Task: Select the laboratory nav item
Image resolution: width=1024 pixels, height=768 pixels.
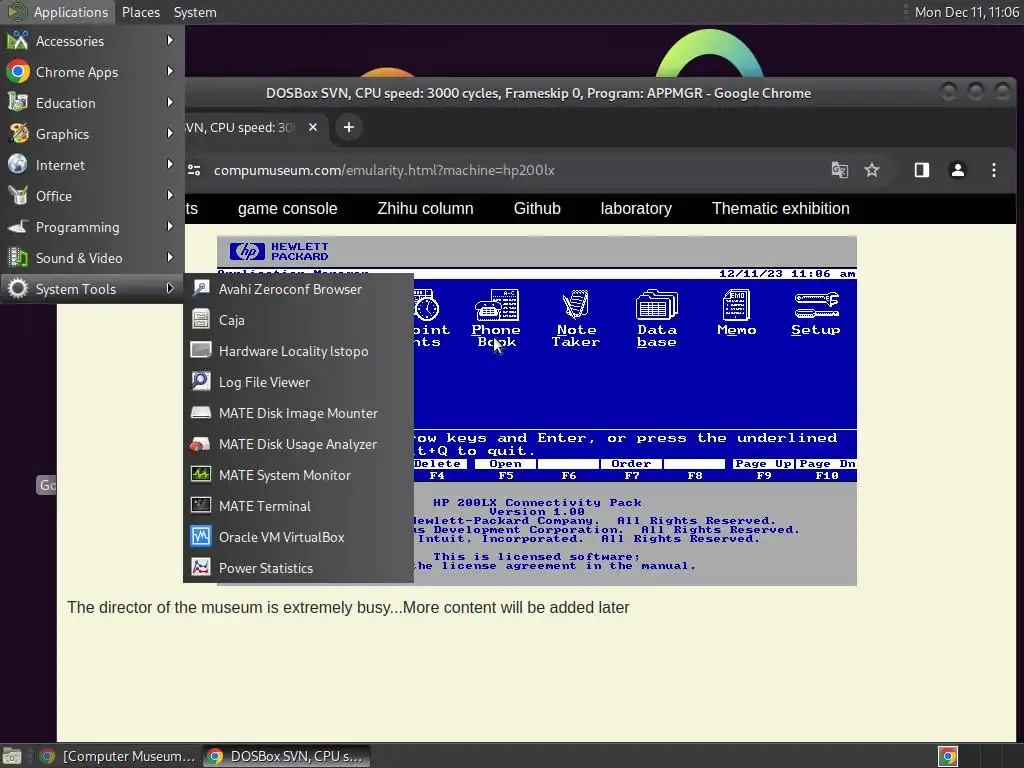Action: [636, 208]
